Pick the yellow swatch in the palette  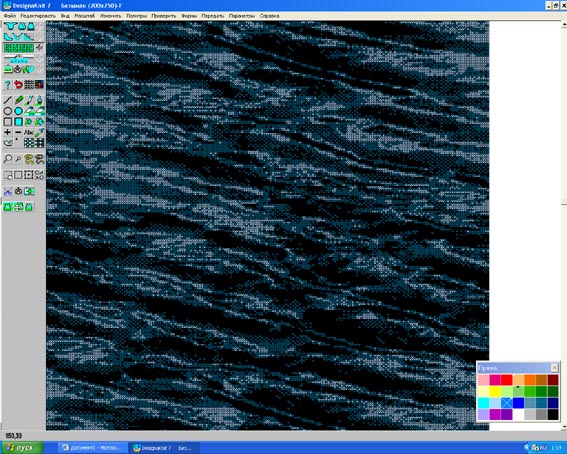495,391
